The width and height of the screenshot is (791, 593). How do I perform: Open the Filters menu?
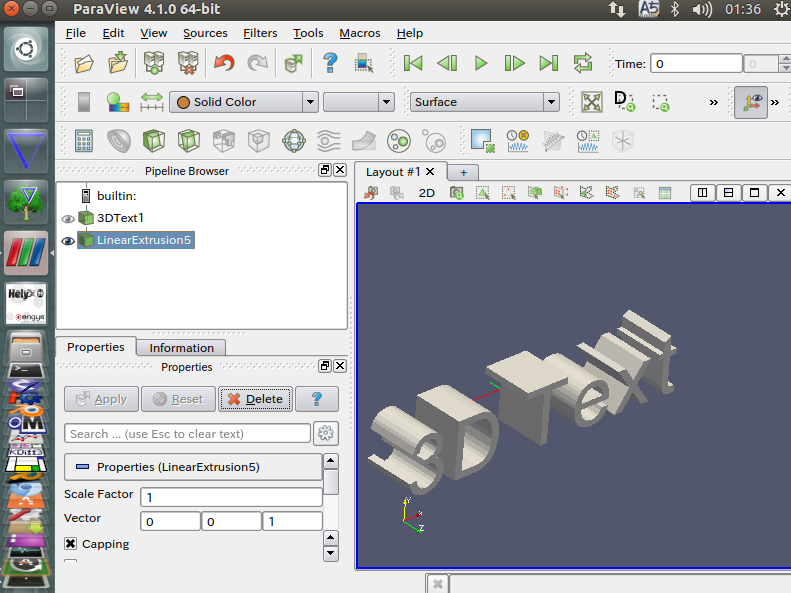click(260, 33)
